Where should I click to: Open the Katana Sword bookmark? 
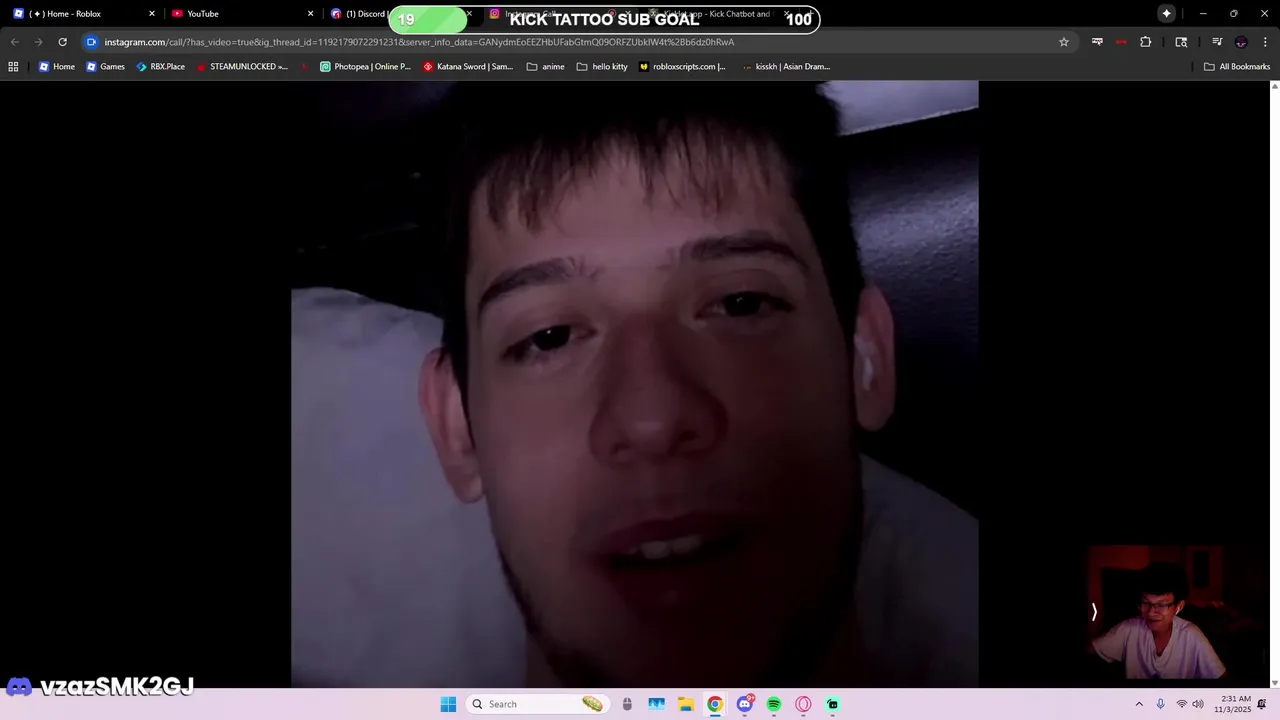(x=468, y=67)
